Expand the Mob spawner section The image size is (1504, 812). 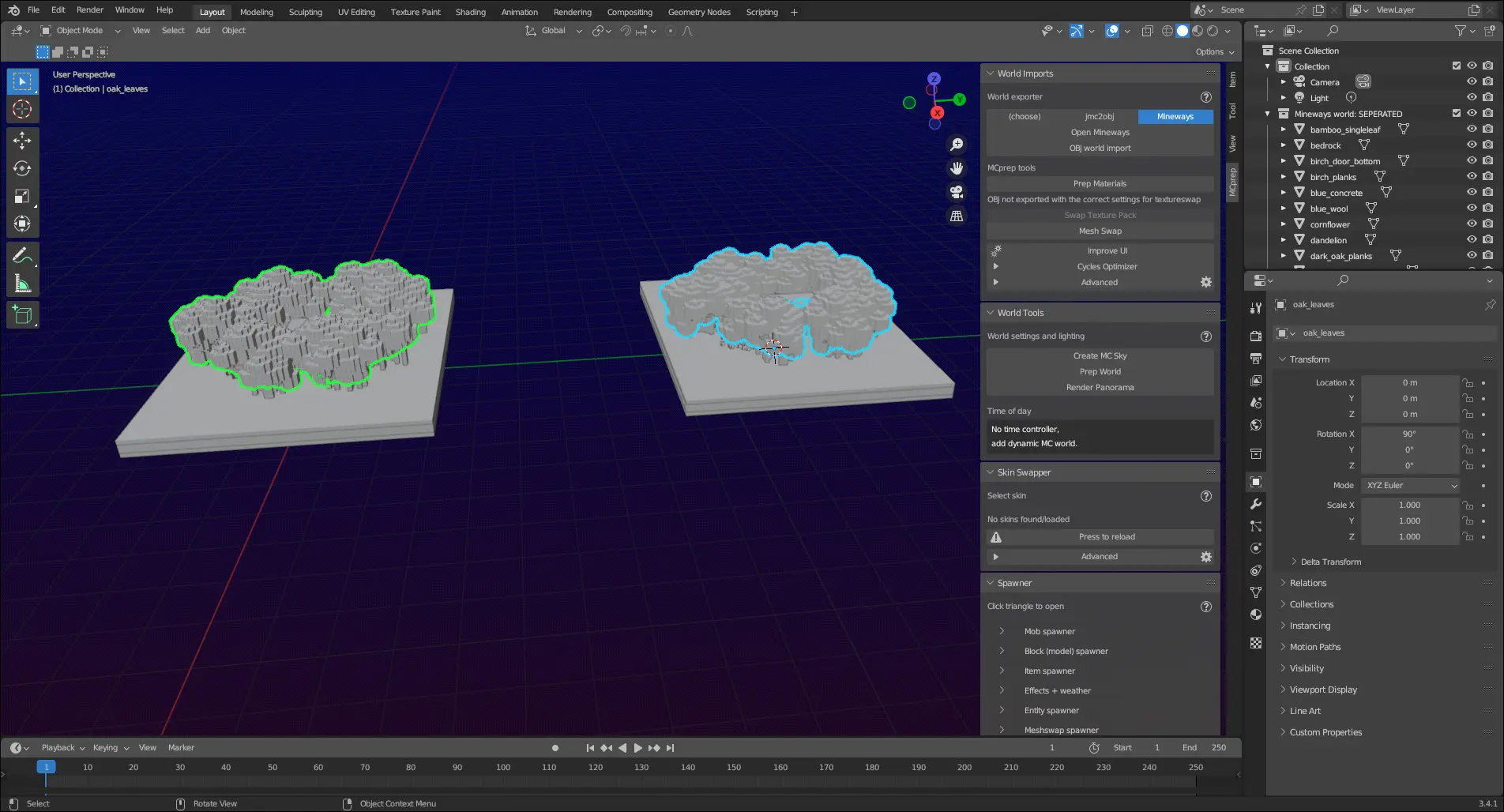tap(1002, 631)
